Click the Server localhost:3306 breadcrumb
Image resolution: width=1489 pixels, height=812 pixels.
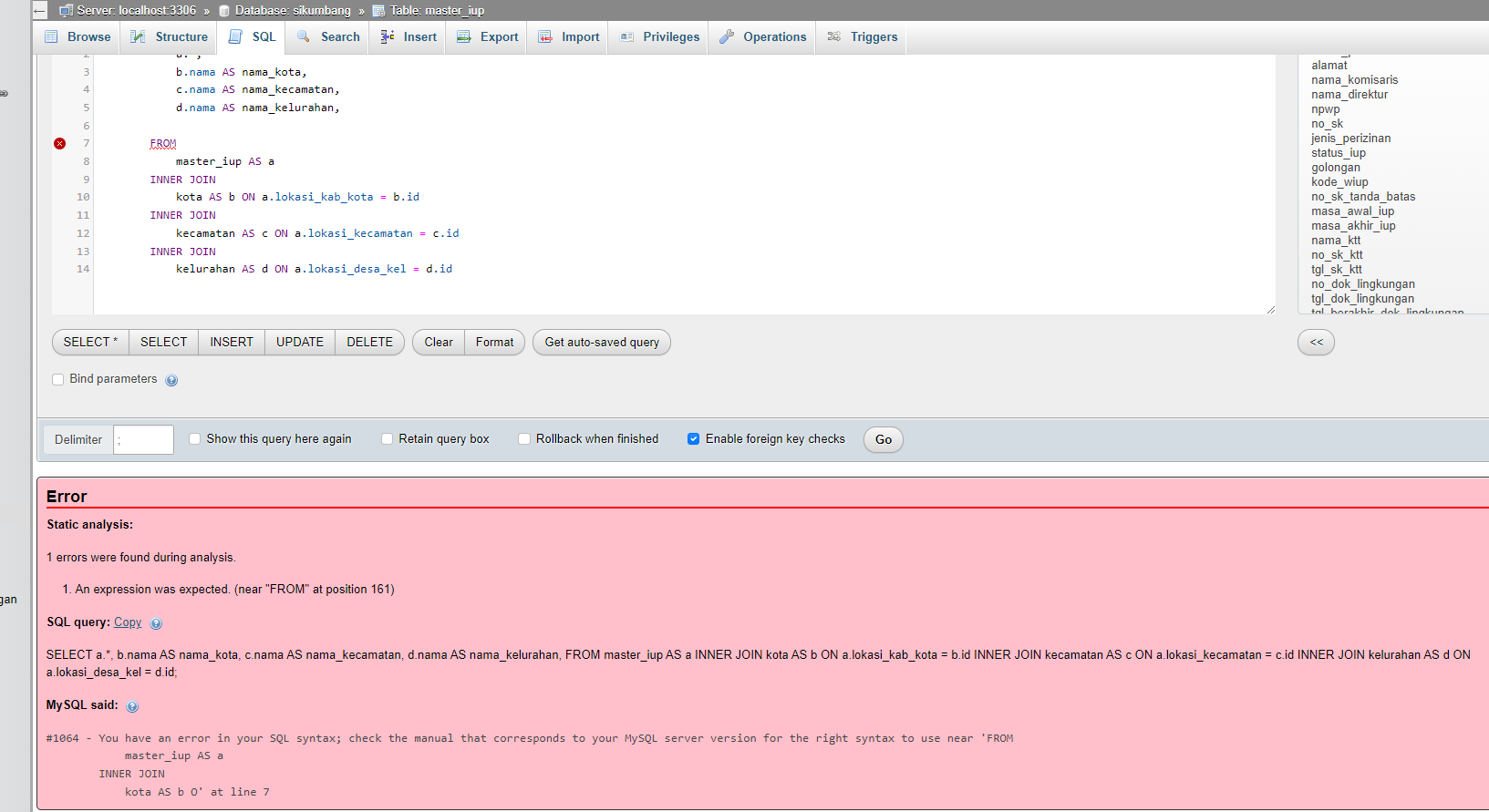pyautogui.click(x=136, y=11)
